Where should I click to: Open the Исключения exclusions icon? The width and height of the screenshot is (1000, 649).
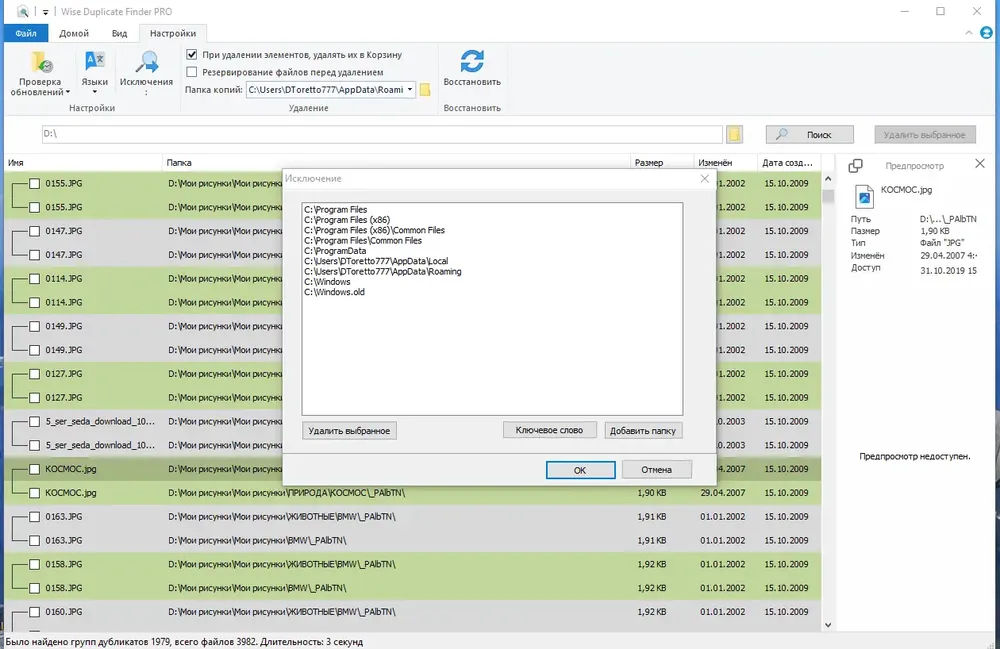point(147,62)
